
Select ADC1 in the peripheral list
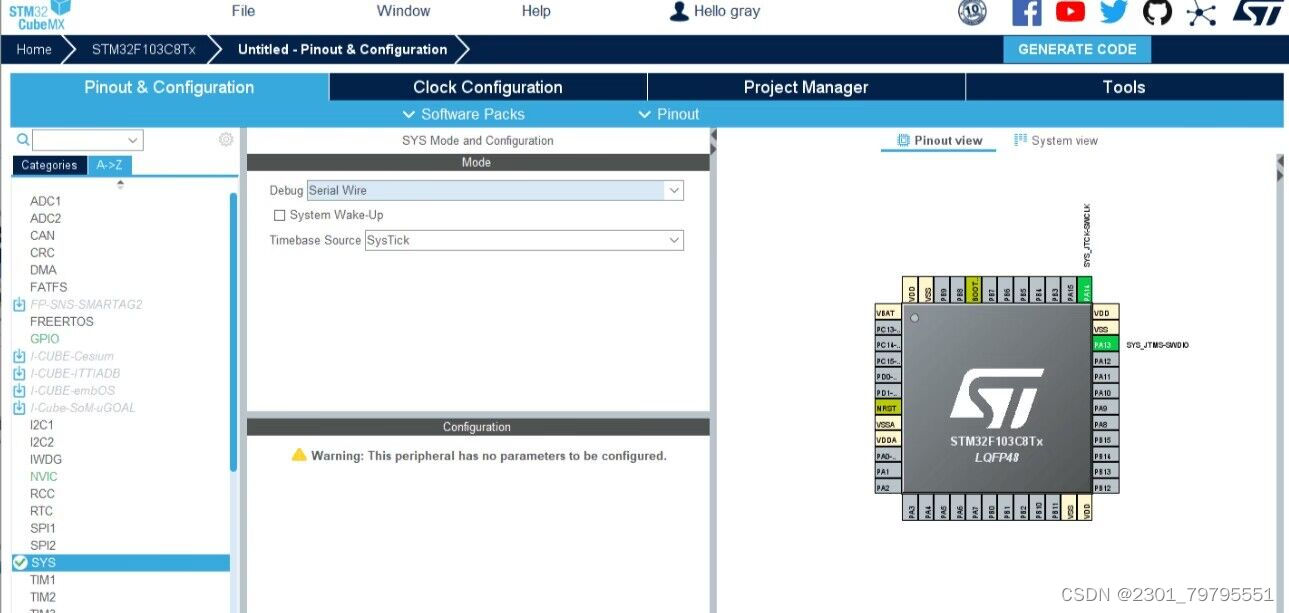click(45, 201)
